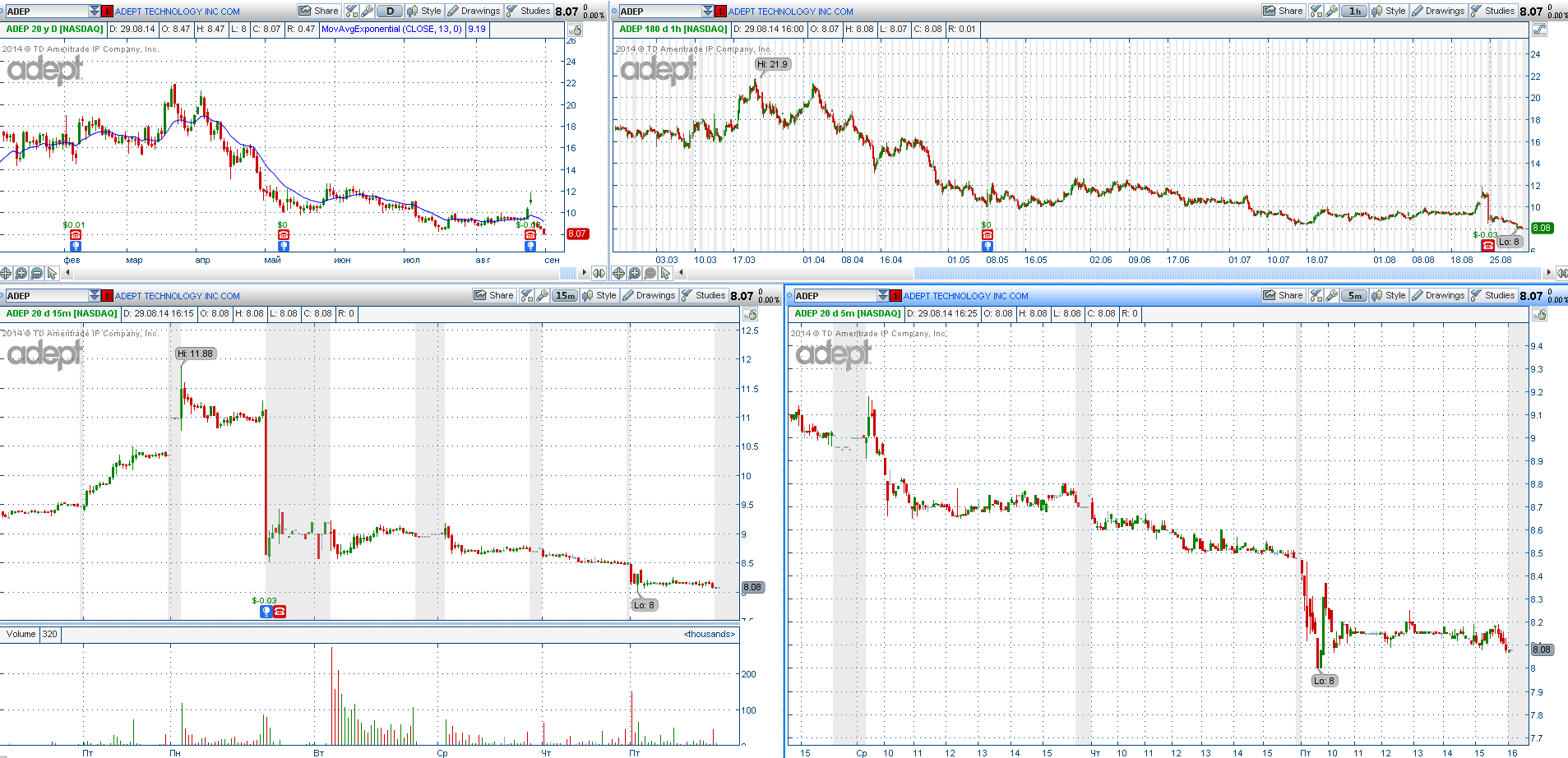Click the red phone earnings-call icon in 15m chart
Image resolution: width=1568 pixels, height=758 pixels.
coord(280,612)
